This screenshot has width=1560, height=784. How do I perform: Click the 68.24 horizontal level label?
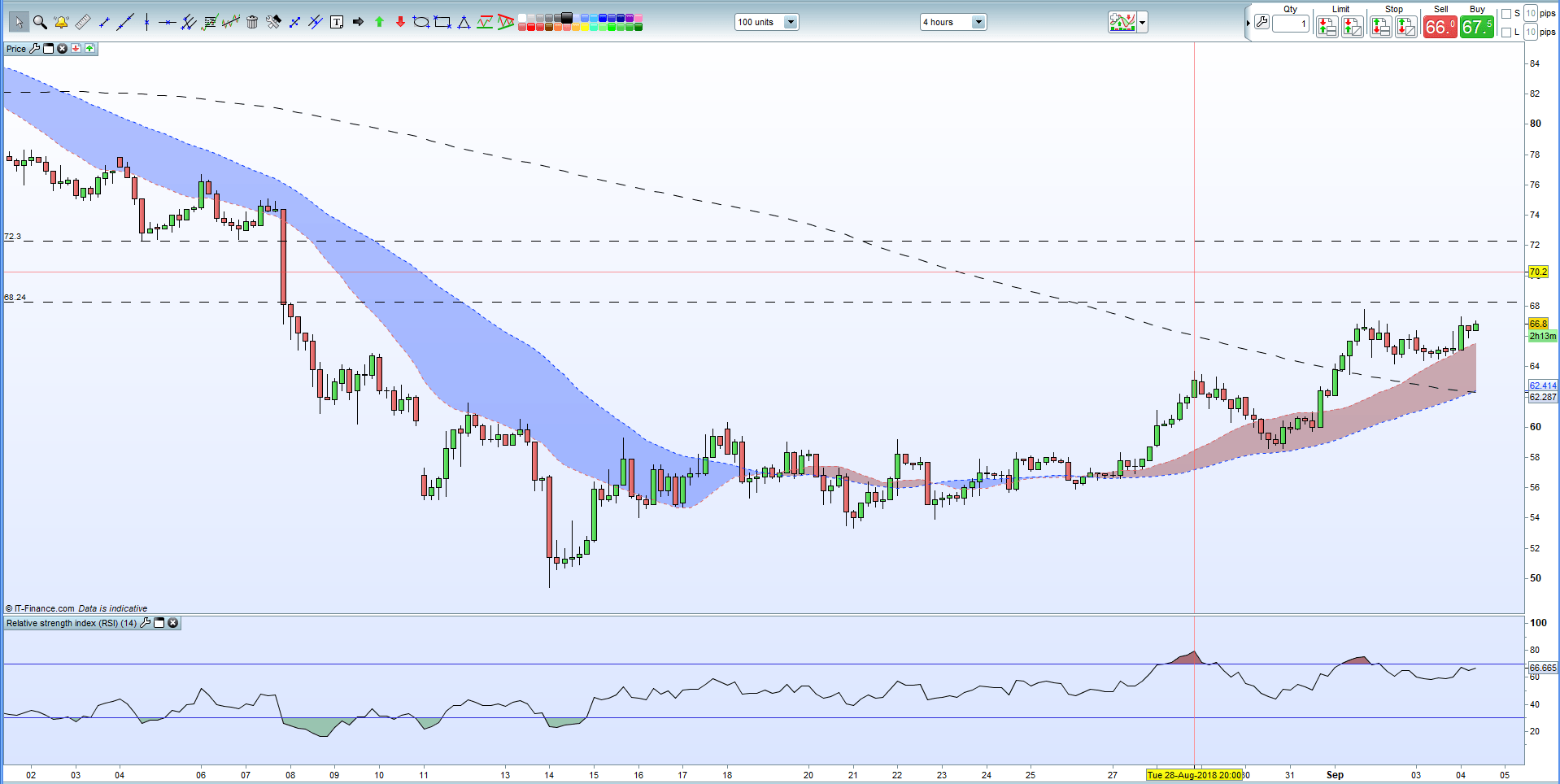tap(15, 298)
